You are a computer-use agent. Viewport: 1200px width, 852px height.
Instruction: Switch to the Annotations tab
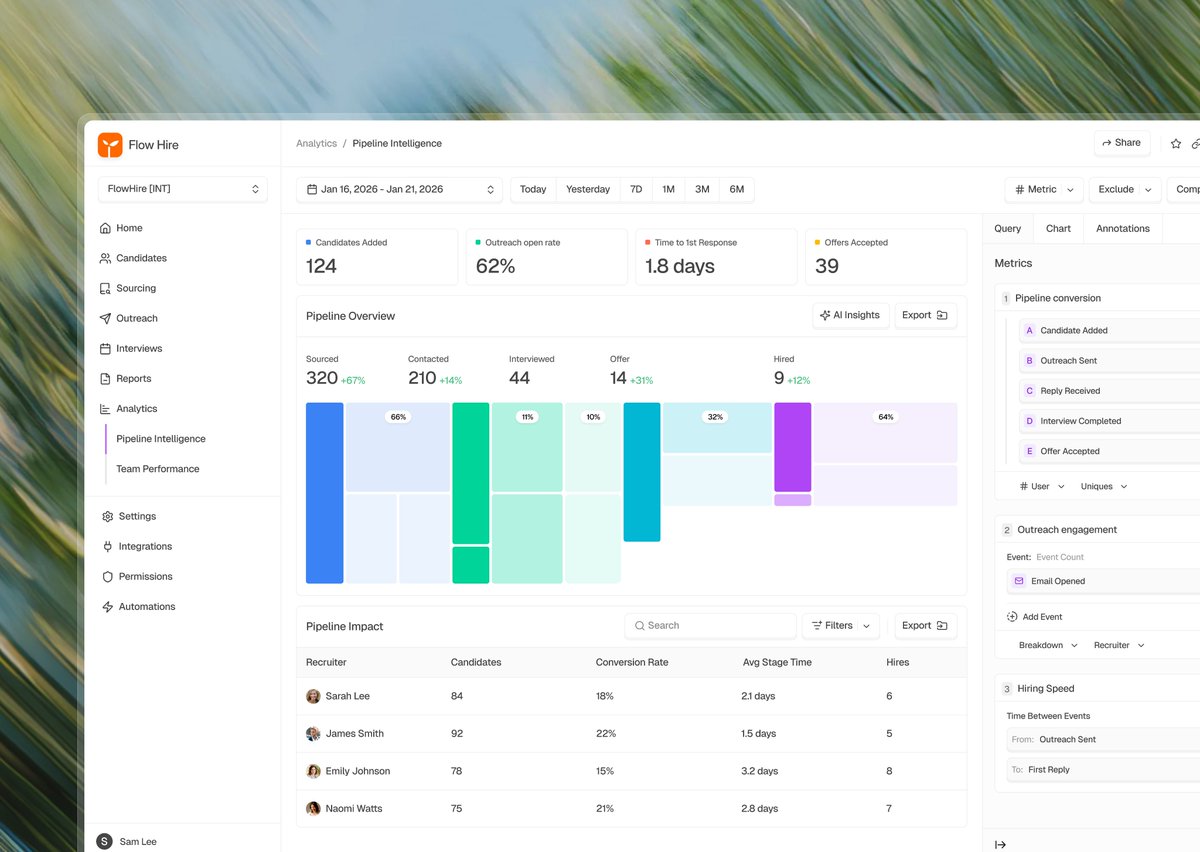(1122, 228)
